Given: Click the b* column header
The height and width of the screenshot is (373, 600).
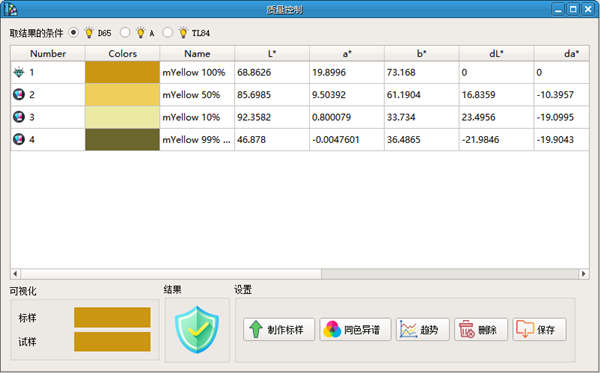Looking at the screenshot, I should [422, 54].
